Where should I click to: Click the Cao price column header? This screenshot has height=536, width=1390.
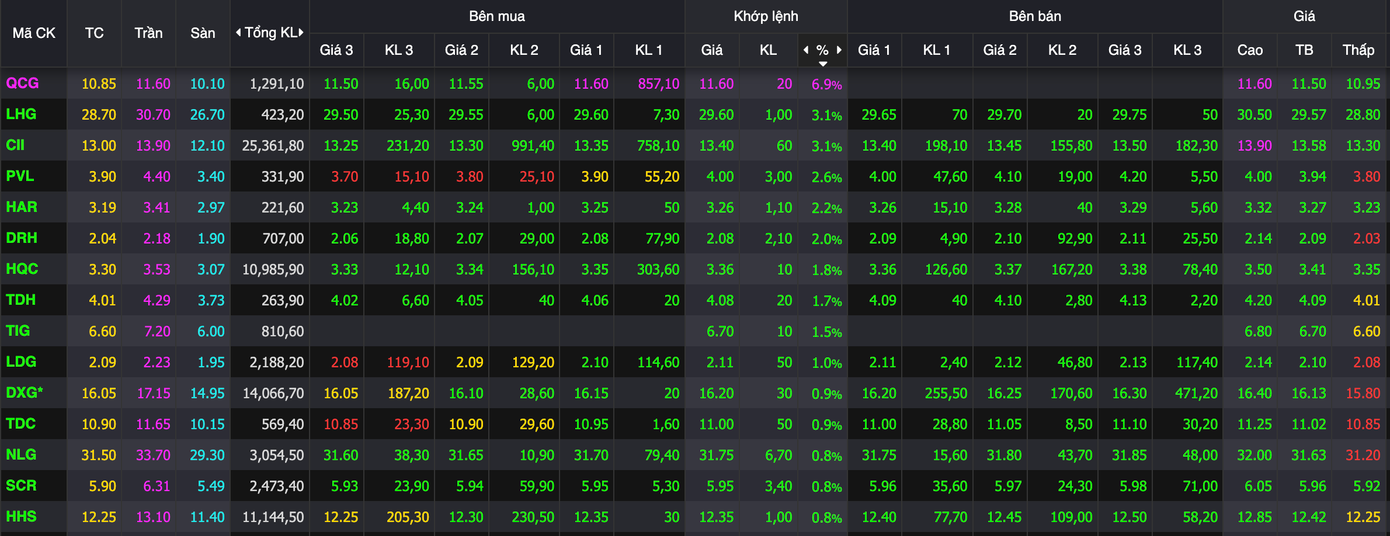(1250, 50)
